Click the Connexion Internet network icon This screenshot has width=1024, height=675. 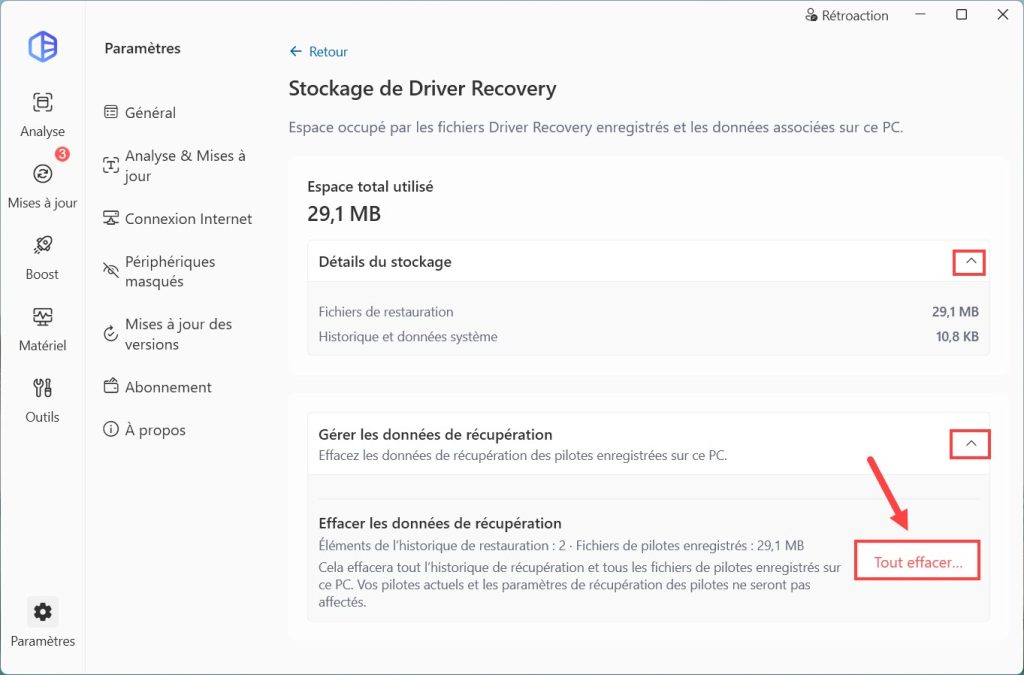[111, 218]
